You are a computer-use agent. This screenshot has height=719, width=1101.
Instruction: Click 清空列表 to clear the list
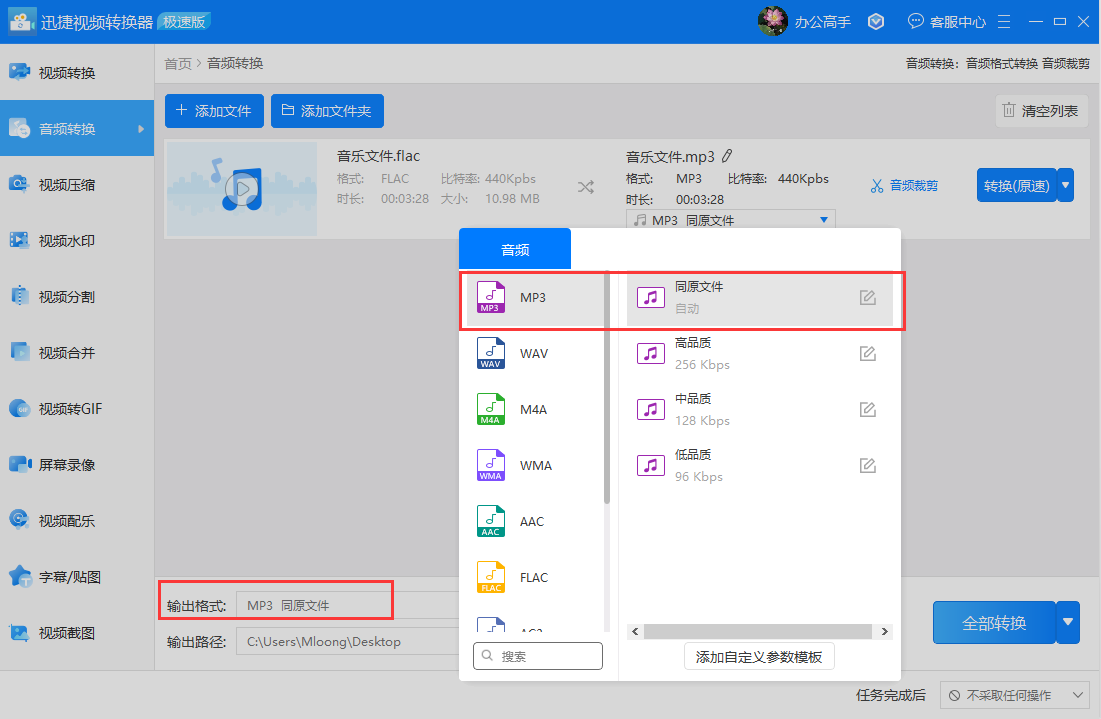pos(1041,110)
